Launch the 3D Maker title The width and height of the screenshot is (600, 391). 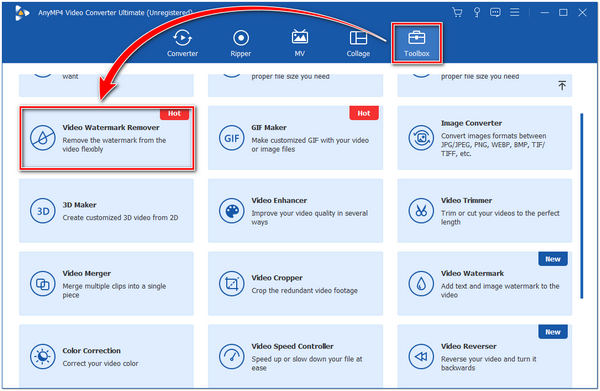(79, 205)
